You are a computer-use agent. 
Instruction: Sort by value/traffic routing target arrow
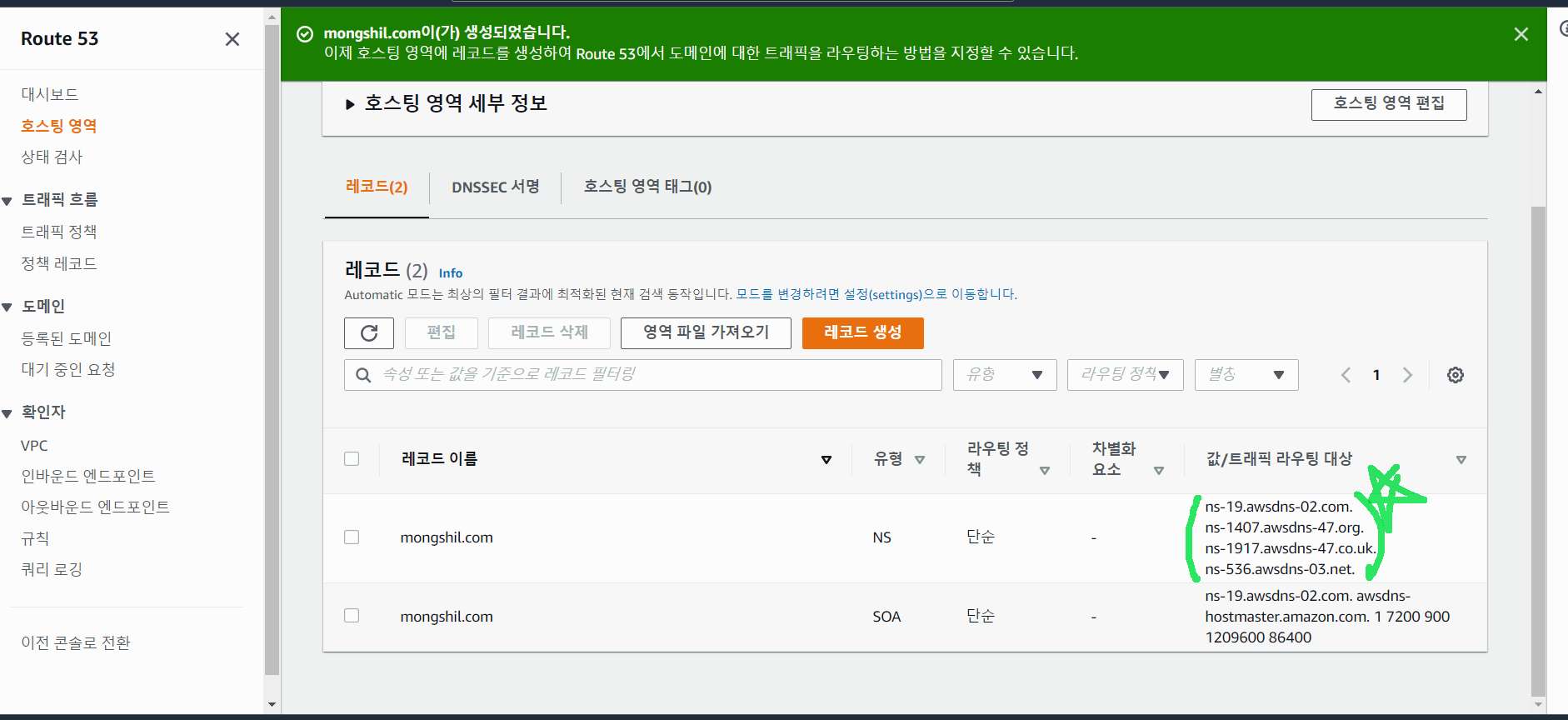(1461, 460)
